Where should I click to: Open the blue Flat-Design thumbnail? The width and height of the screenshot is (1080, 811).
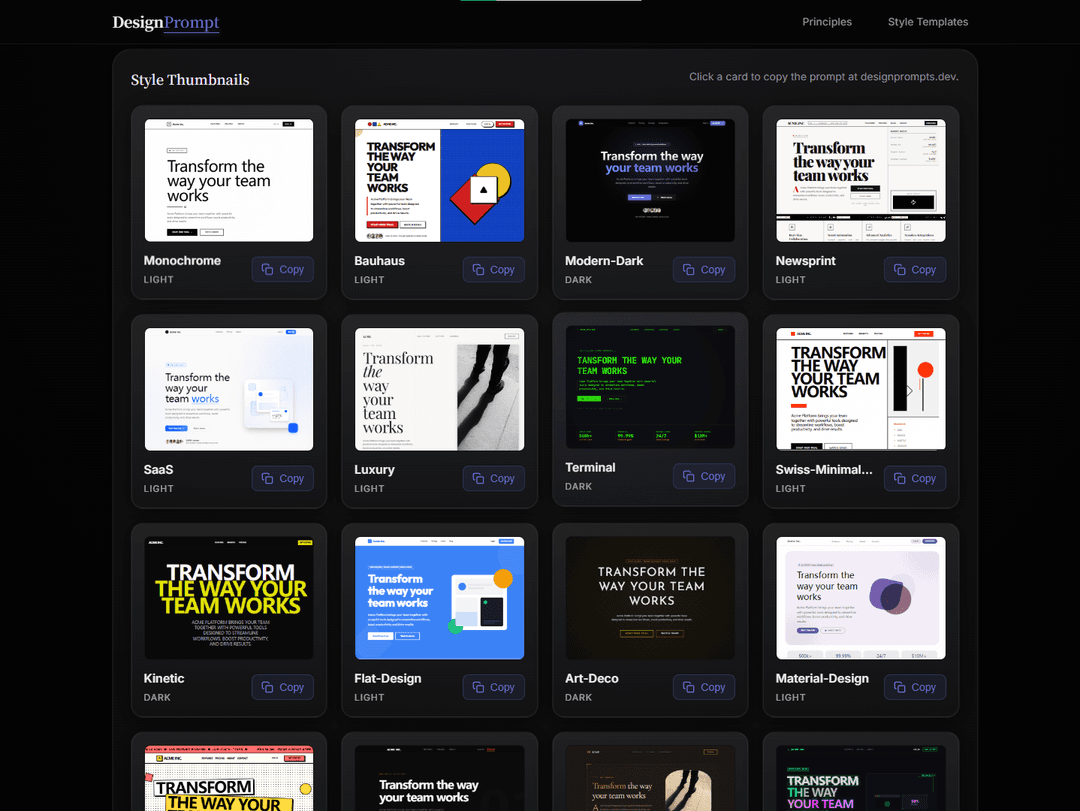439,598
